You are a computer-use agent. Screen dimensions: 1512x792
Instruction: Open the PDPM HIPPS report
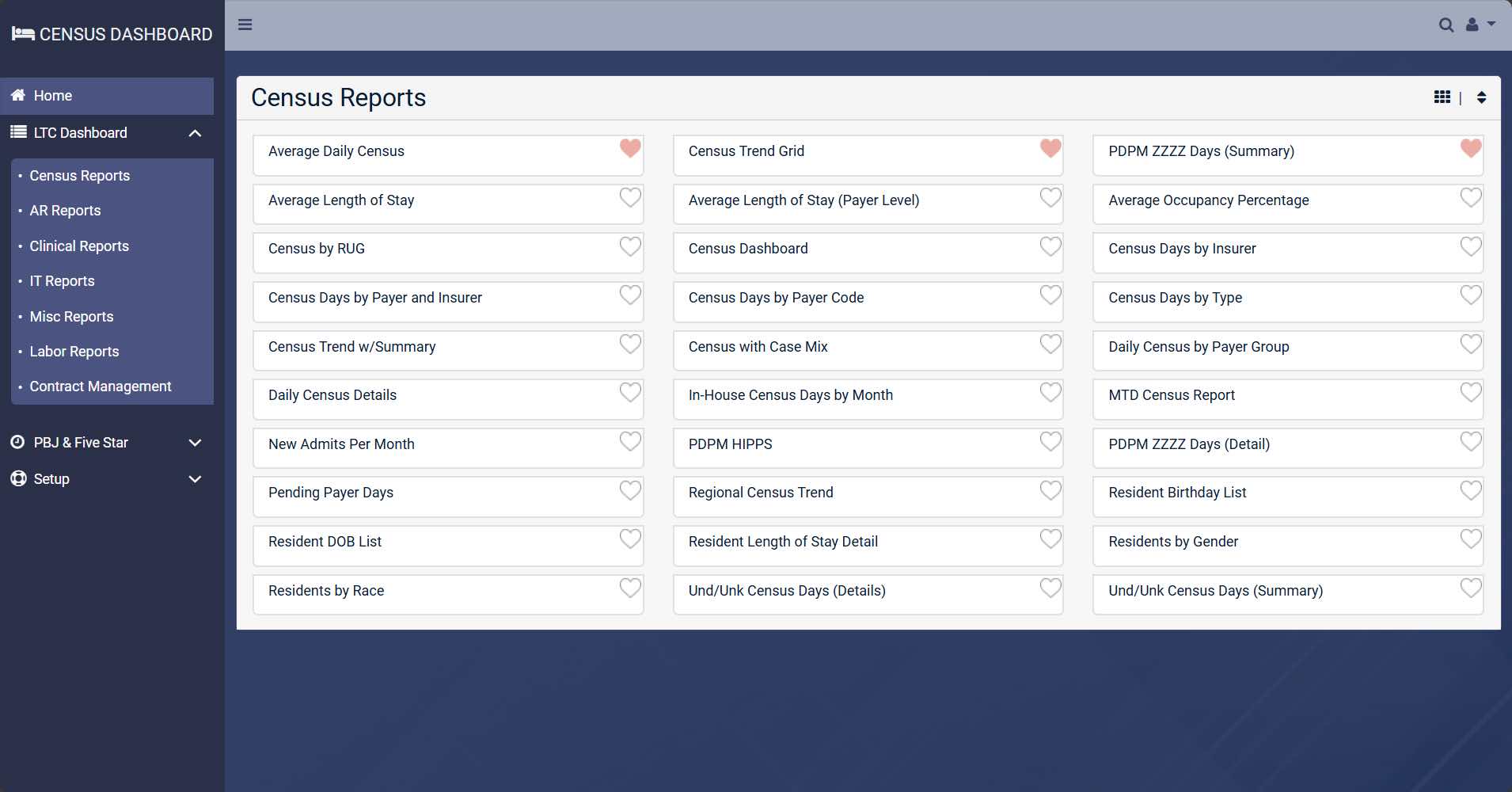click(730, 444)
